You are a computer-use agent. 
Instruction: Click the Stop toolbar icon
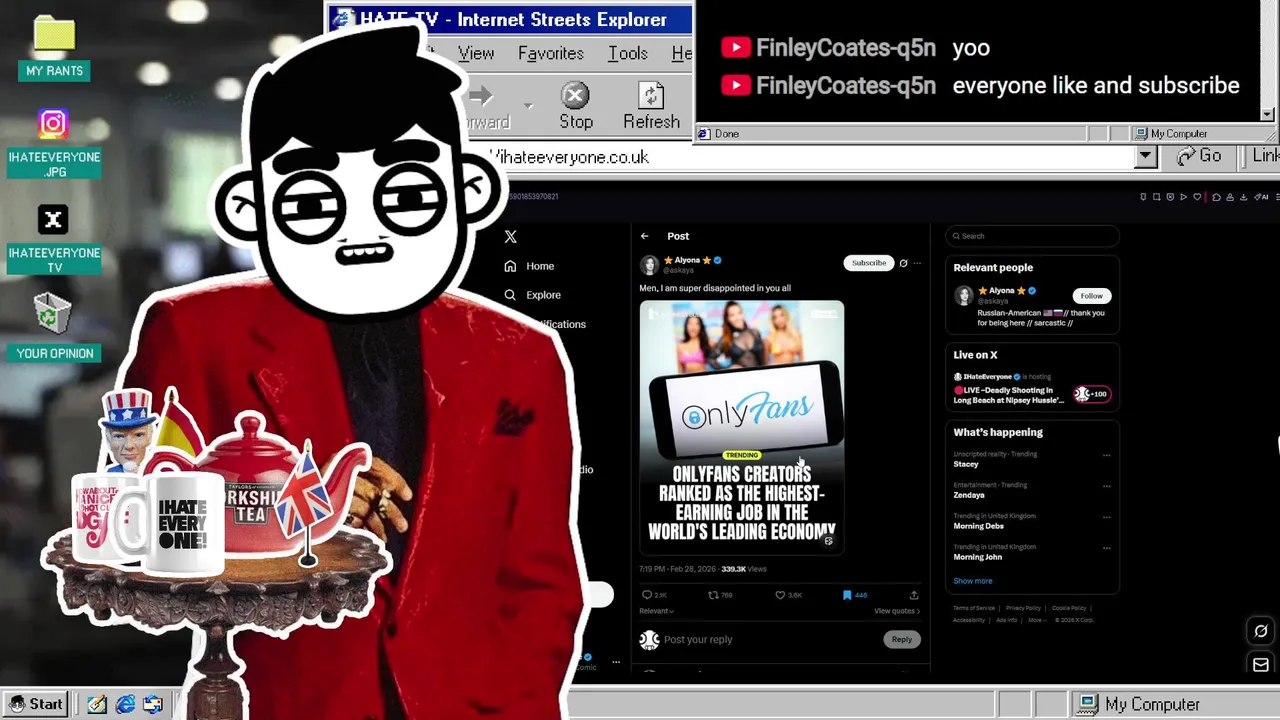pyautogui.click(x=575, y=96)
